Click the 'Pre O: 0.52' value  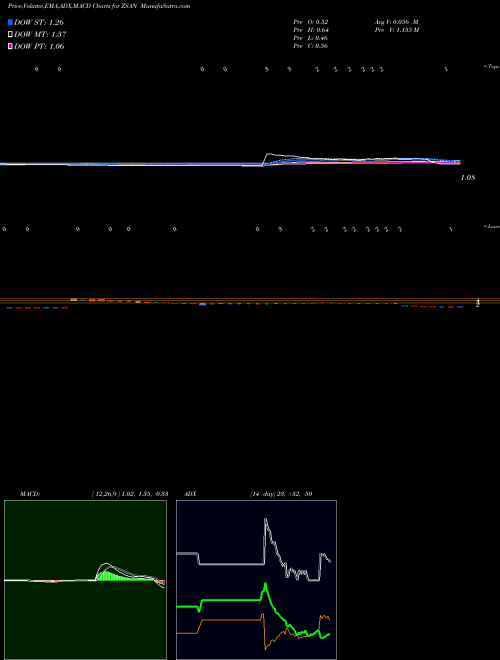pyautogui.click(x=311, y=22)
